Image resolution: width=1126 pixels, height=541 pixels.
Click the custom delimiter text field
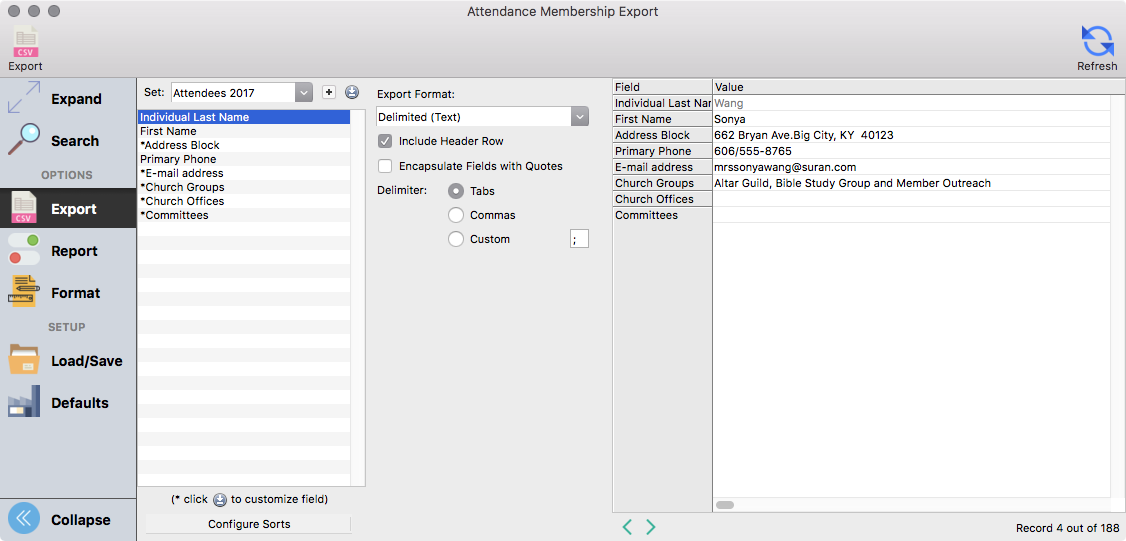(579, 239)
